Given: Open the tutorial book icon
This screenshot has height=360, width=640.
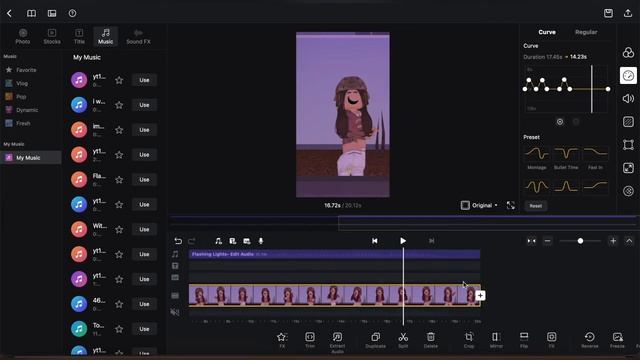Looking at the screenshot, I should [31, 13].
